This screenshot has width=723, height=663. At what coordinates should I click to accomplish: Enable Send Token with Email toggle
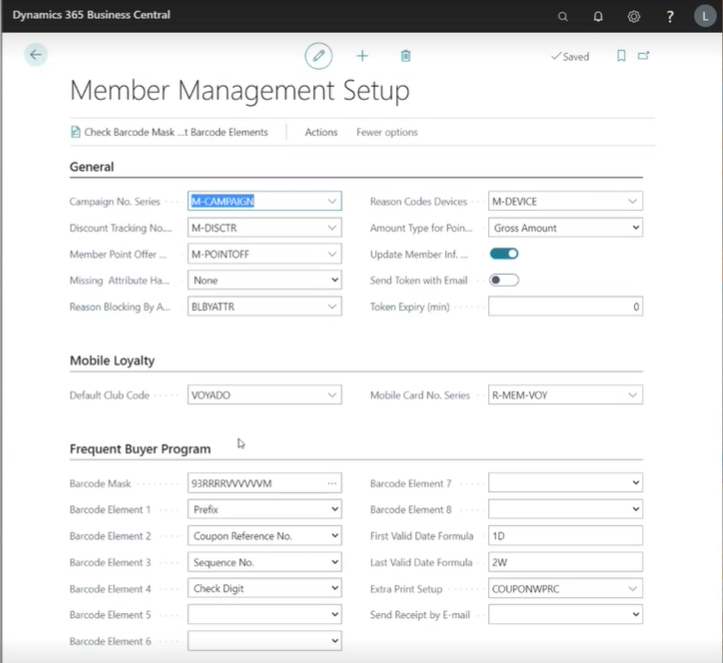[504, 280]
